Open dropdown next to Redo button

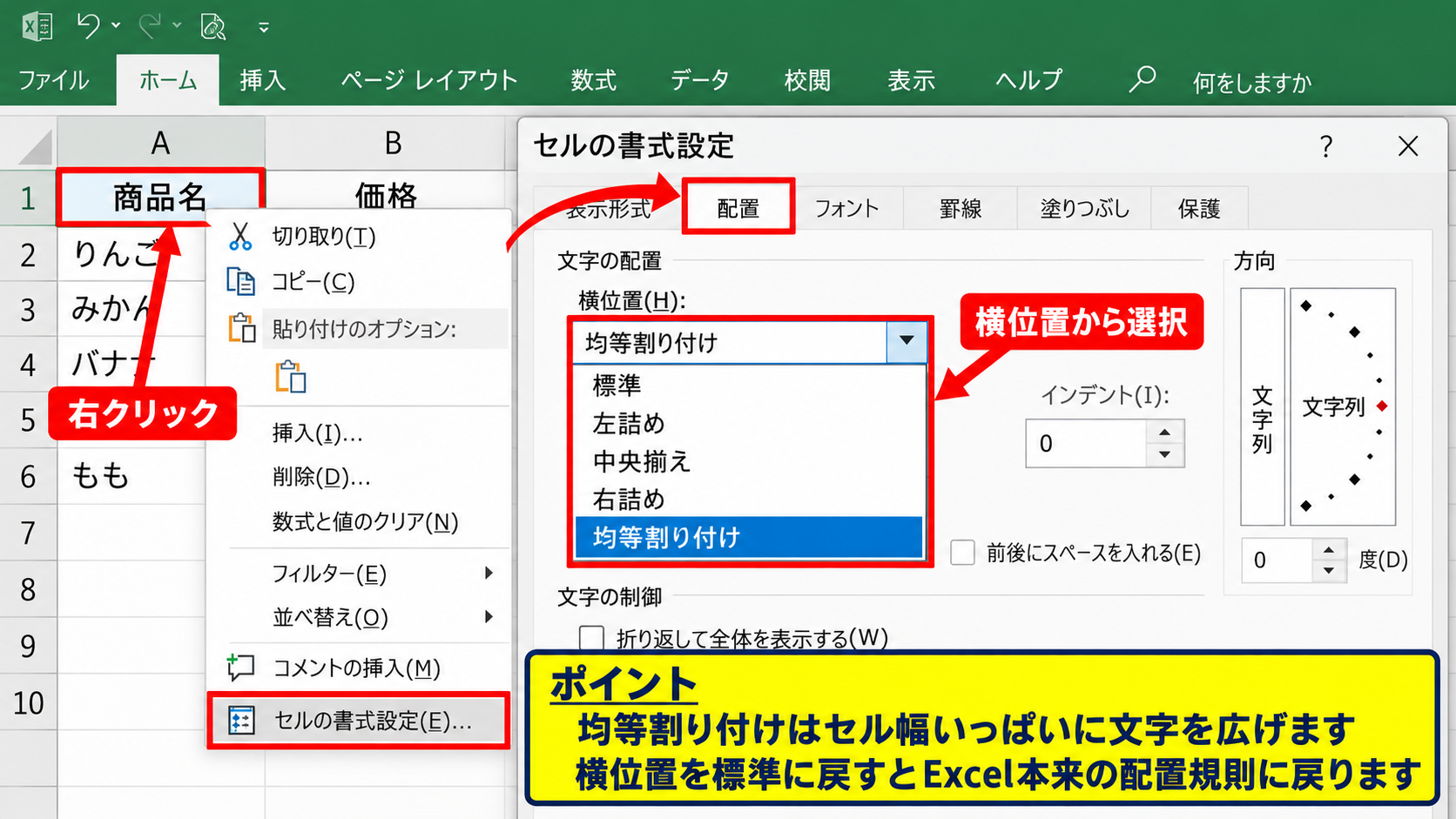coord(177,26)
